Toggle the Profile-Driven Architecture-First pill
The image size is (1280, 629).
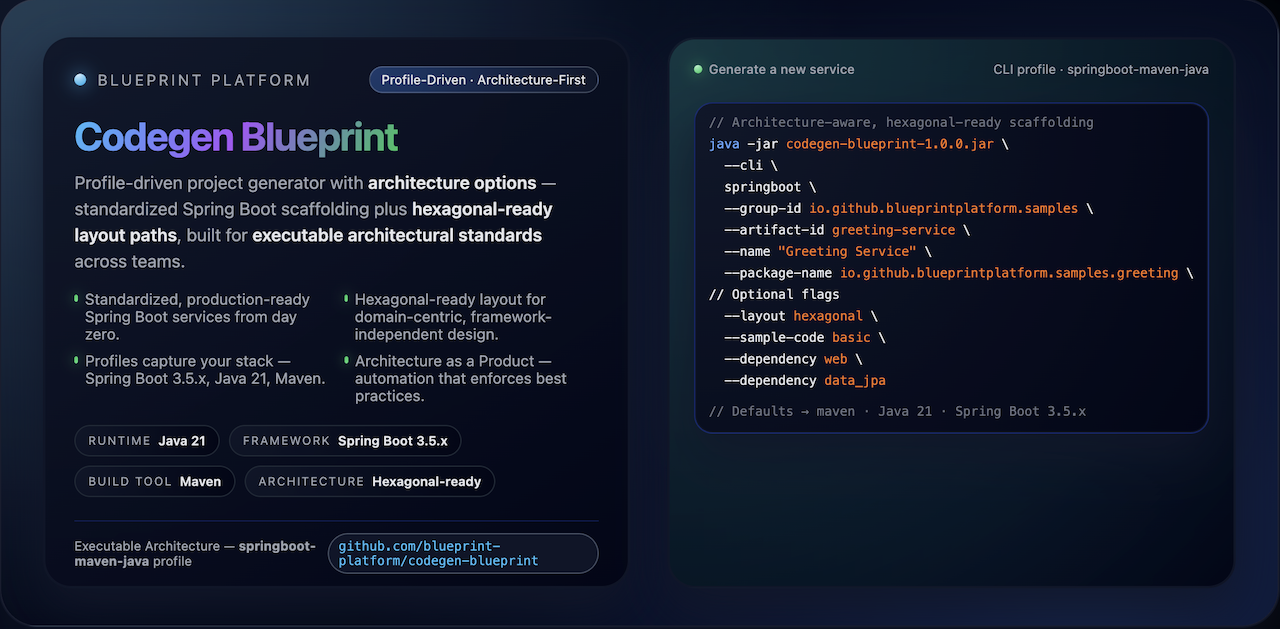click(483, 79)
